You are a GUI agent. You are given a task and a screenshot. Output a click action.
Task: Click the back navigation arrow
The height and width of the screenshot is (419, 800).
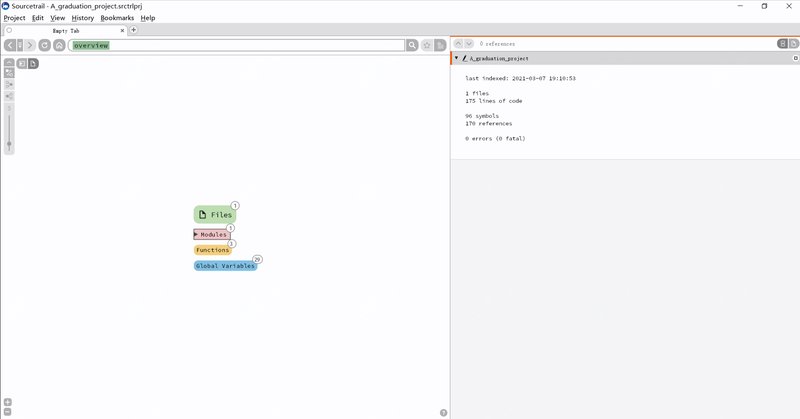click(x=10, y=45)
